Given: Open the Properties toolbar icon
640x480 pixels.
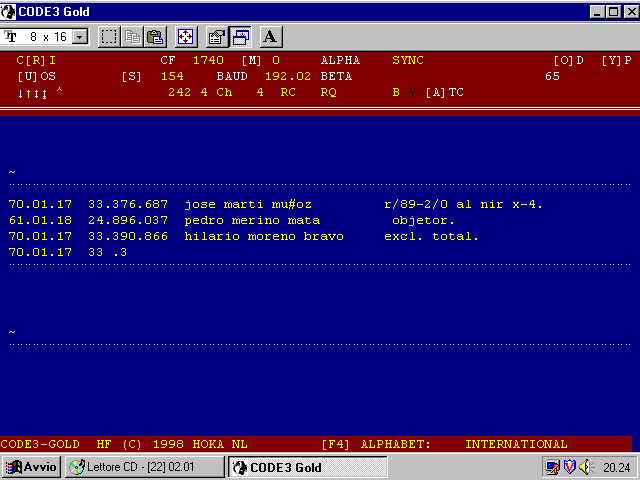Looking at the screenshot, I should pyautogui.click(x=216, y=37).
